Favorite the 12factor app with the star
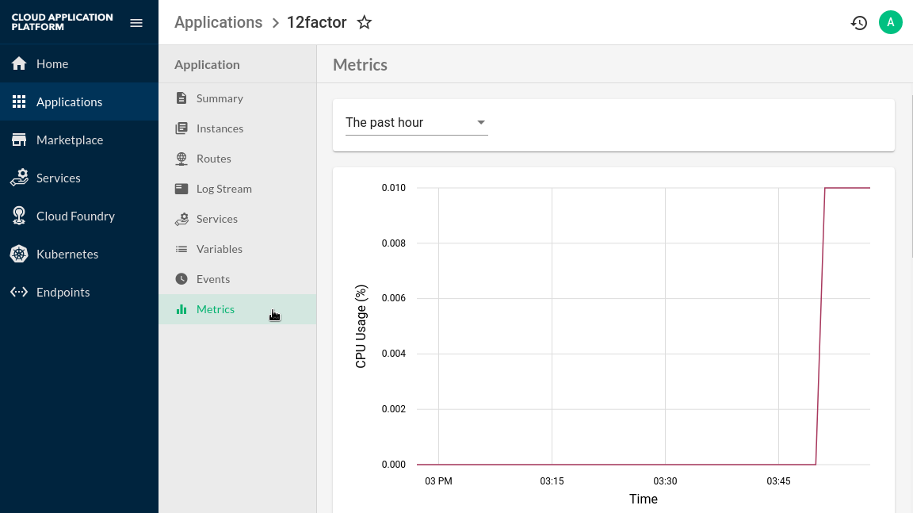Image resolution: width=913 pixels, height=513 pixels. [364, 23]
